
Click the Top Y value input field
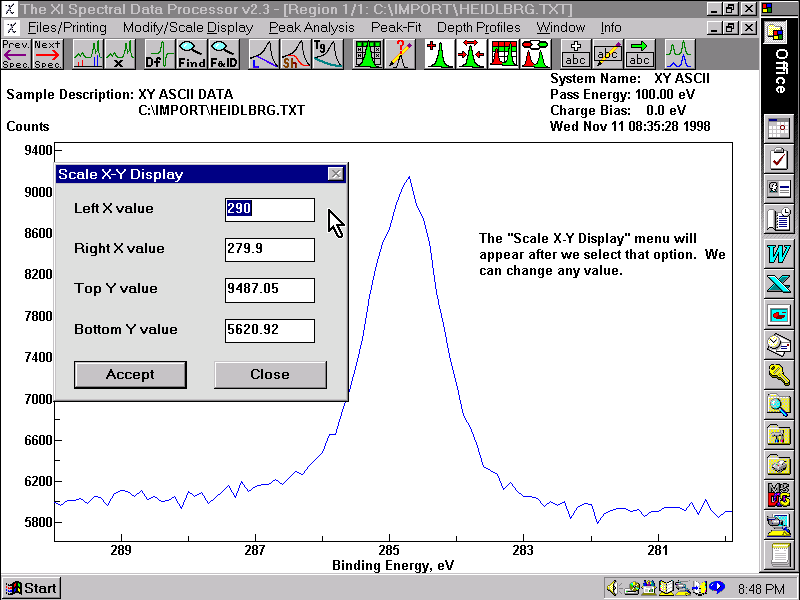(270, 290)
